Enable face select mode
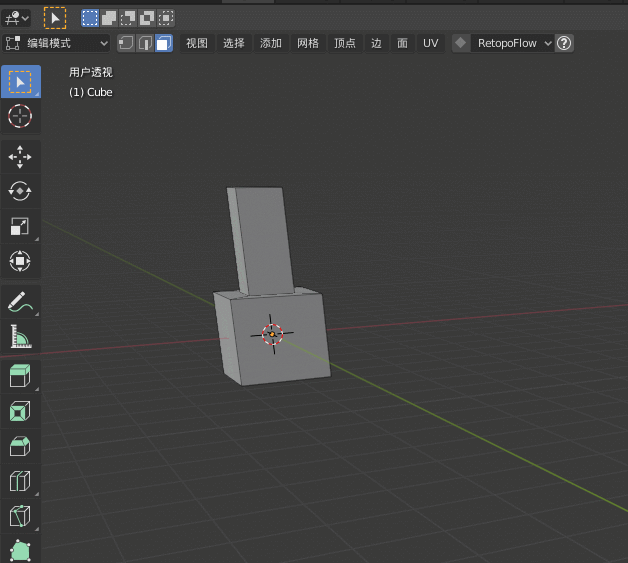628x563 pixels. (x=164, y=43)
